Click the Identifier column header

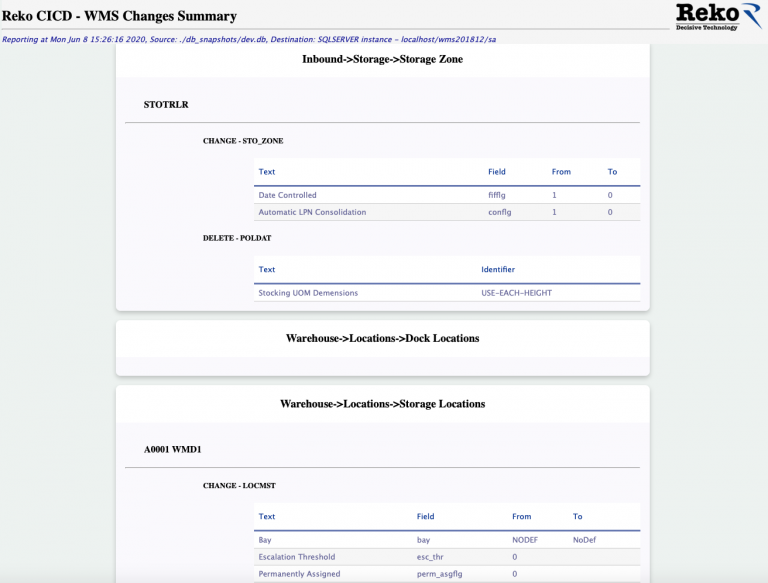498,269
